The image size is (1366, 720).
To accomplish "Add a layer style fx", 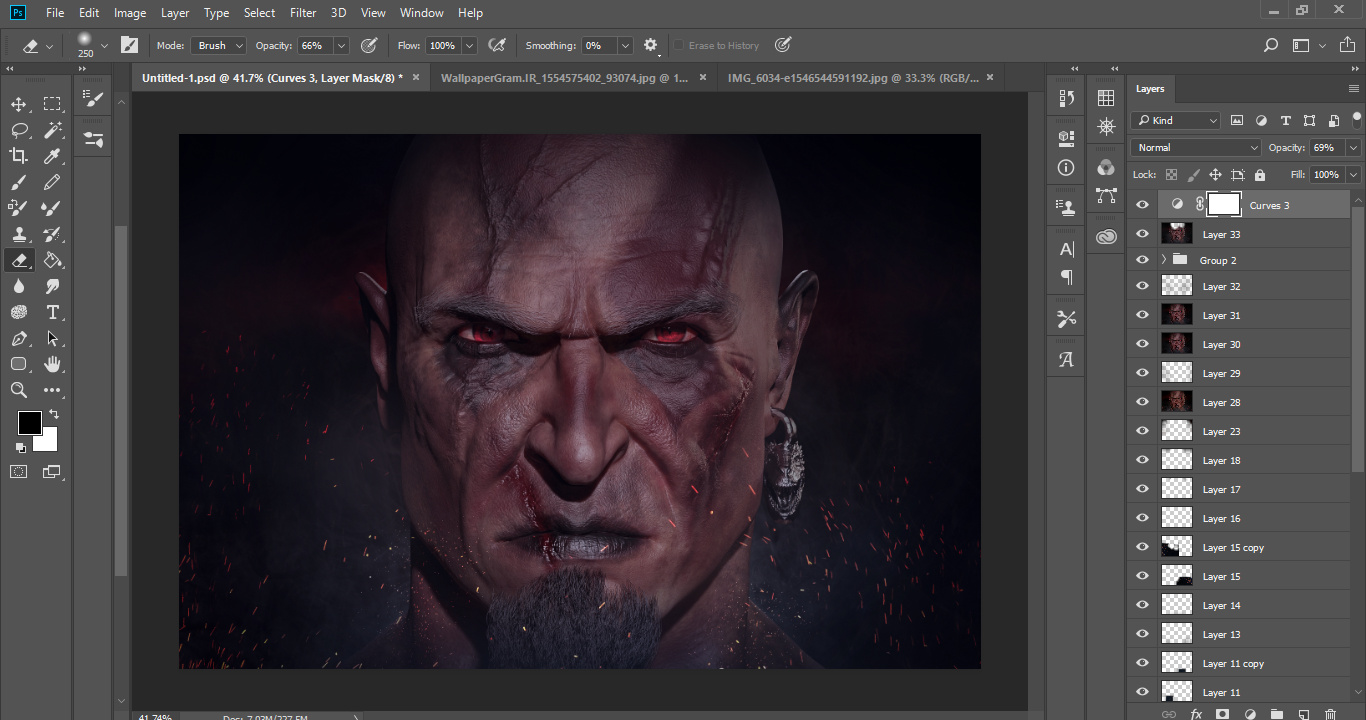I will click(x=1196, y=714).
